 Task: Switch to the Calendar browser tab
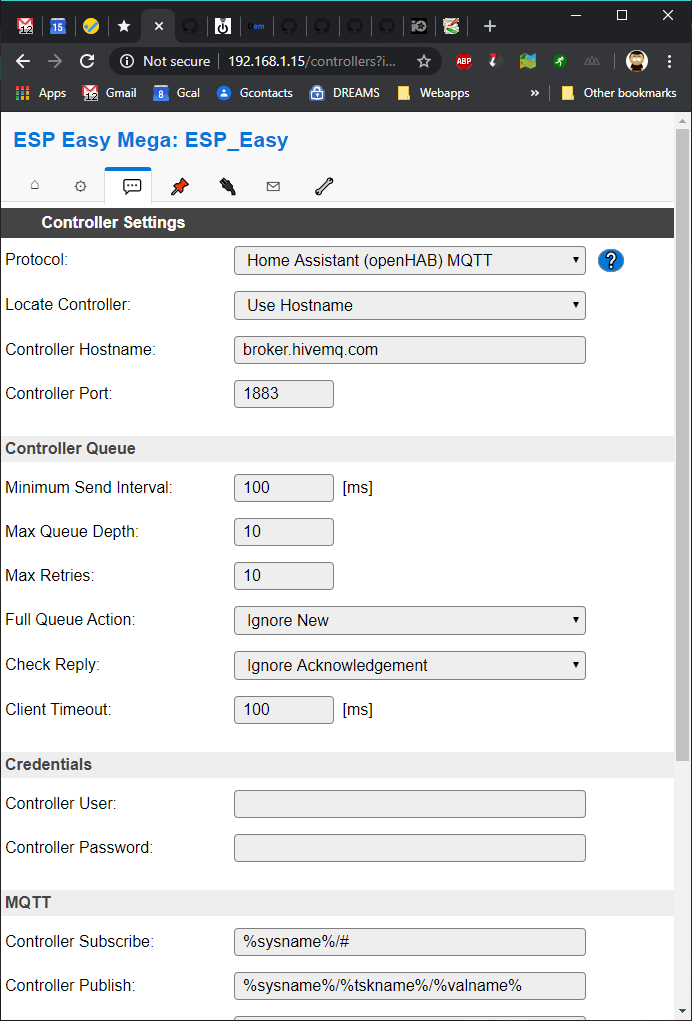click(59, 26)
